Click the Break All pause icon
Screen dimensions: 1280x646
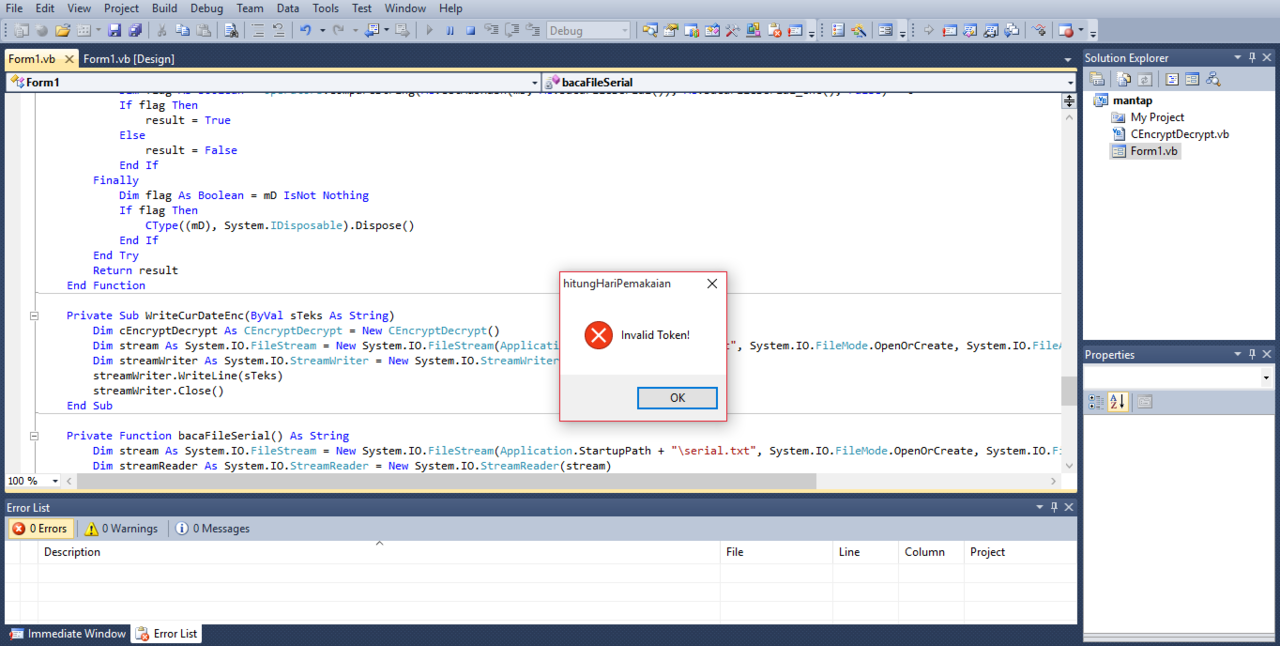[450, 31]
